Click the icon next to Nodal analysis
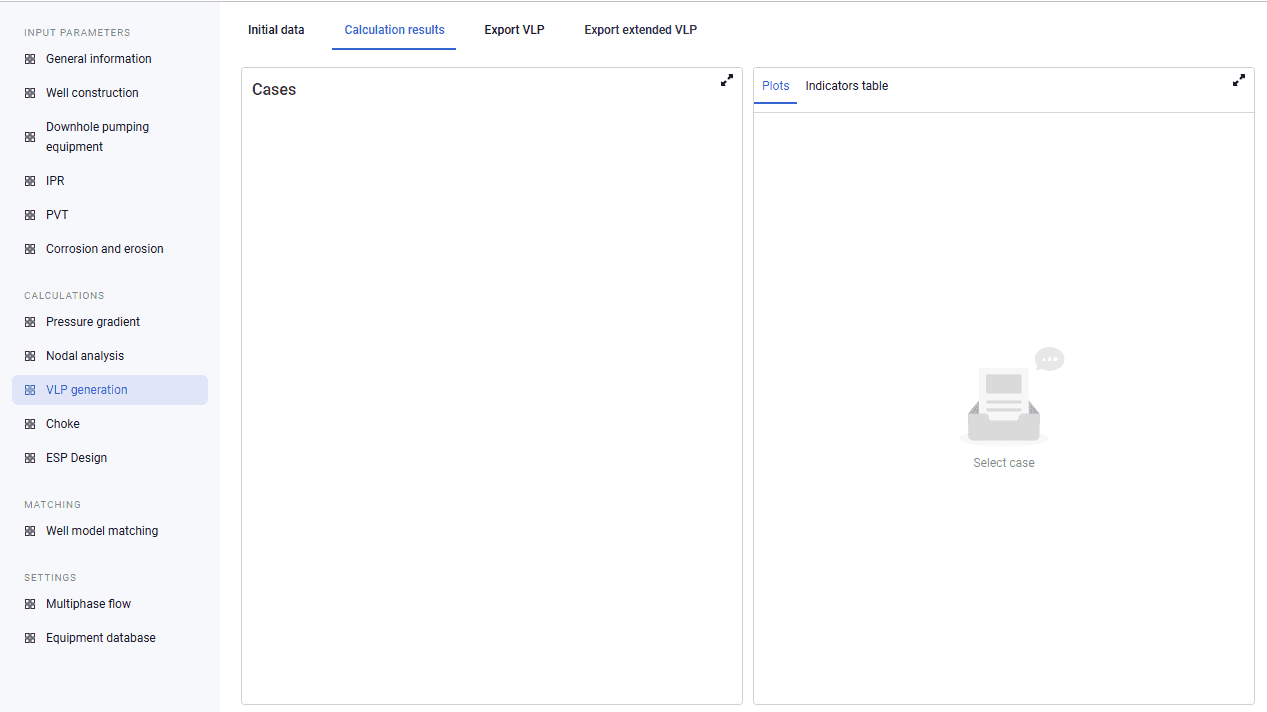 pos(30,356)
